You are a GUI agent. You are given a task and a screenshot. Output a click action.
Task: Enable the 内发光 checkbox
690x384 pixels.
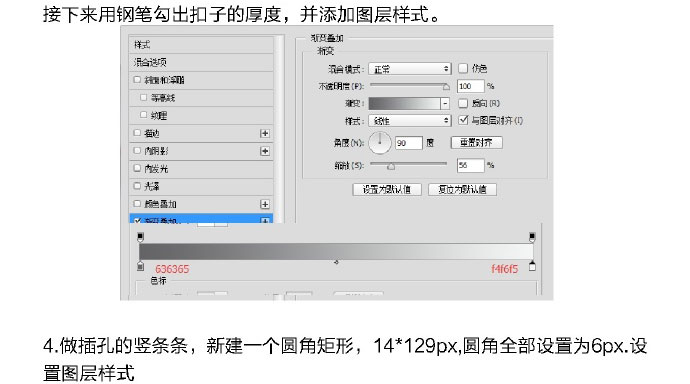point(137,168)
